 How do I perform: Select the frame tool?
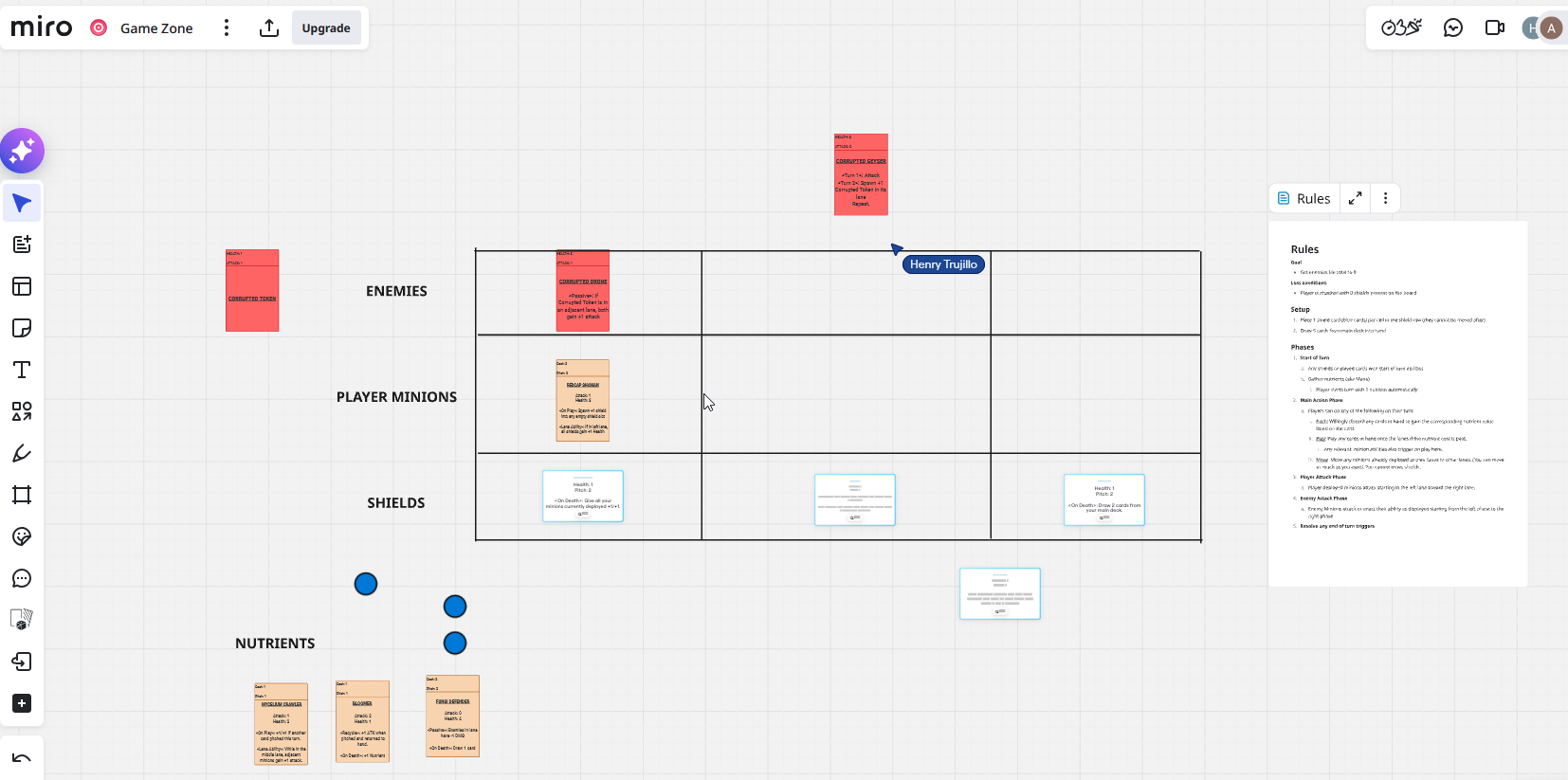[22, 495]
